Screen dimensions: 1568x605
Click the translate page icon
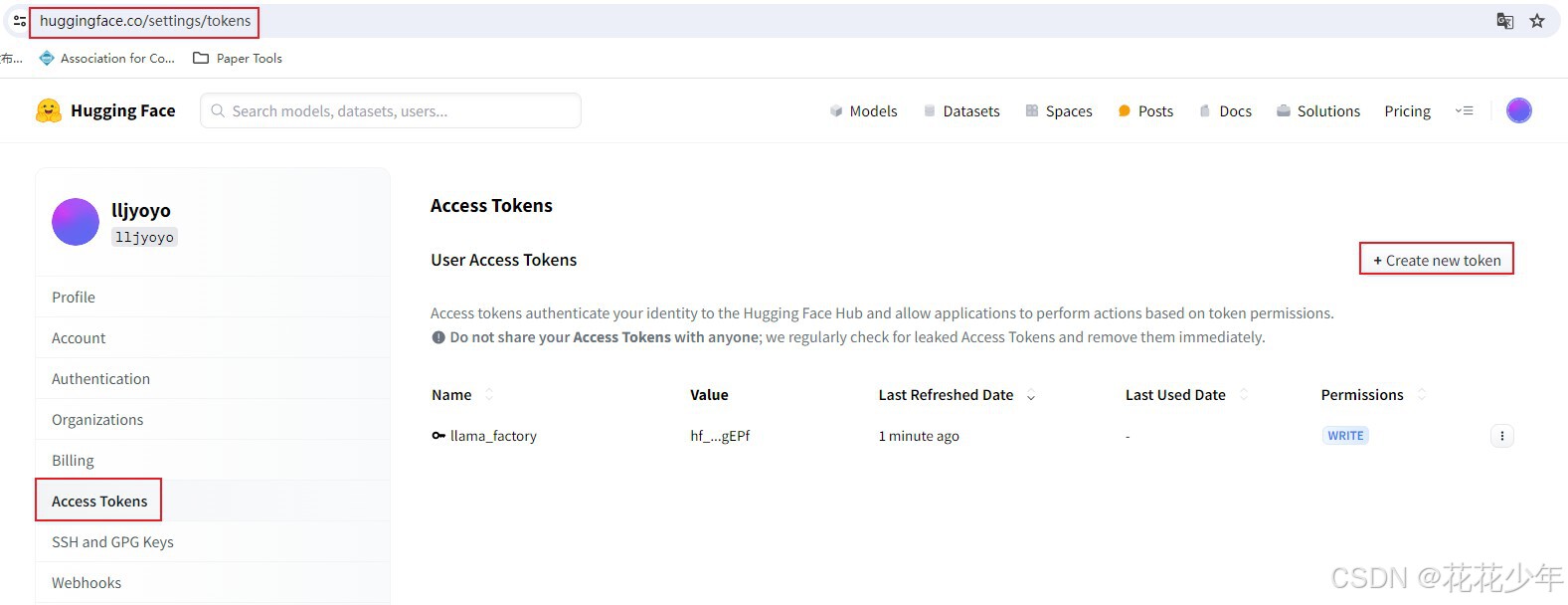[1505, 21]
